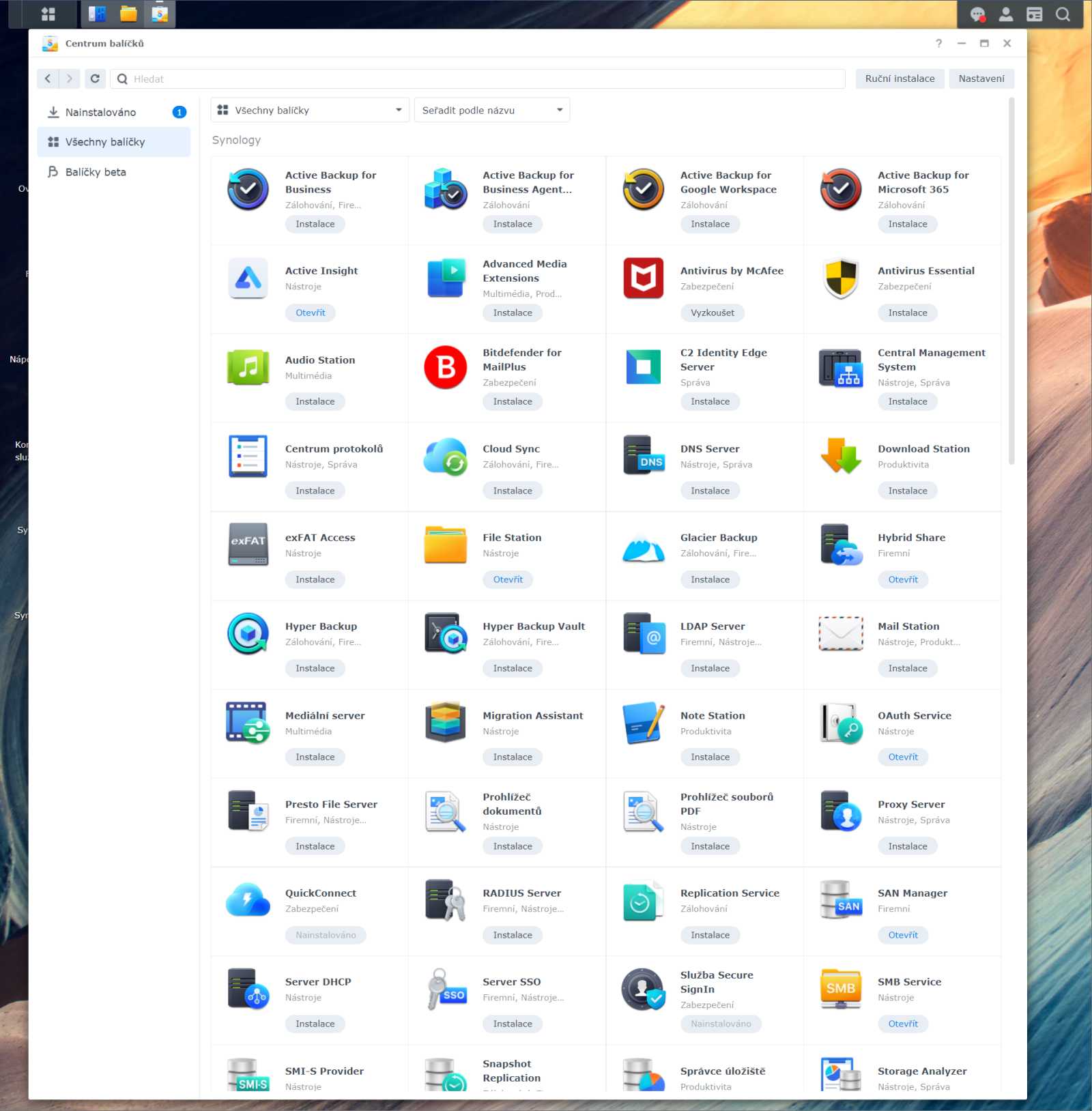The width and height of the screenshot is (1092, 1111).
Task: Open the DSM global search magnifier
Action: pos(1063,14)
